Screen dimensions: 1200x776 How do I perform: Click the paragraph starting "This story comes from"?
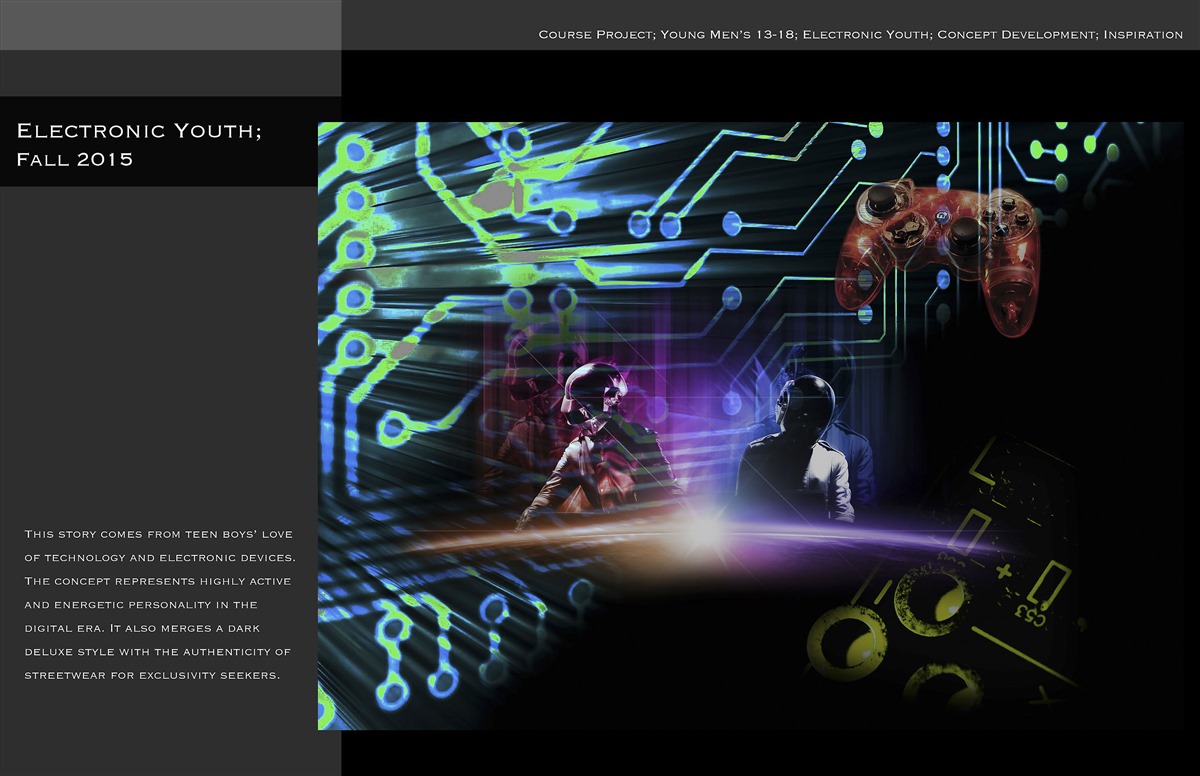pos(158,604)
